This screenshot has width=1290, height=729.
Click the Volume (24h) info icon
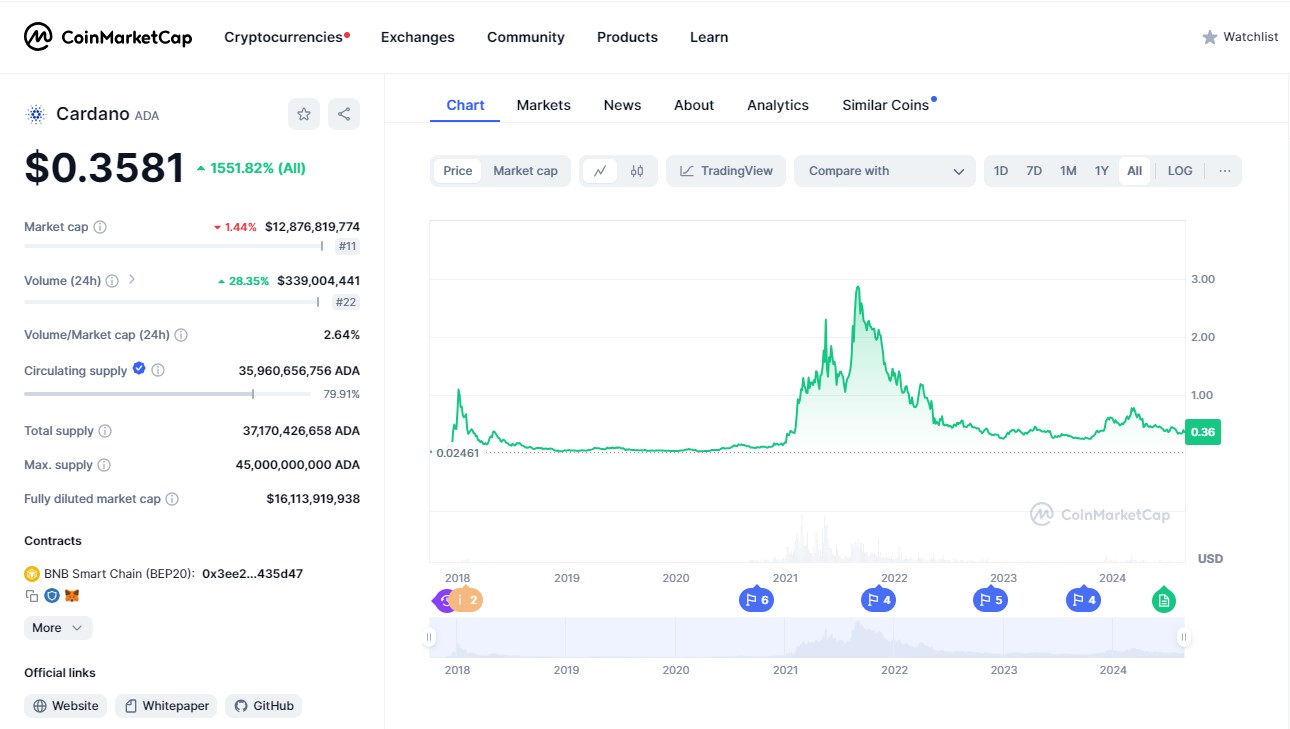tap(112, 281)
